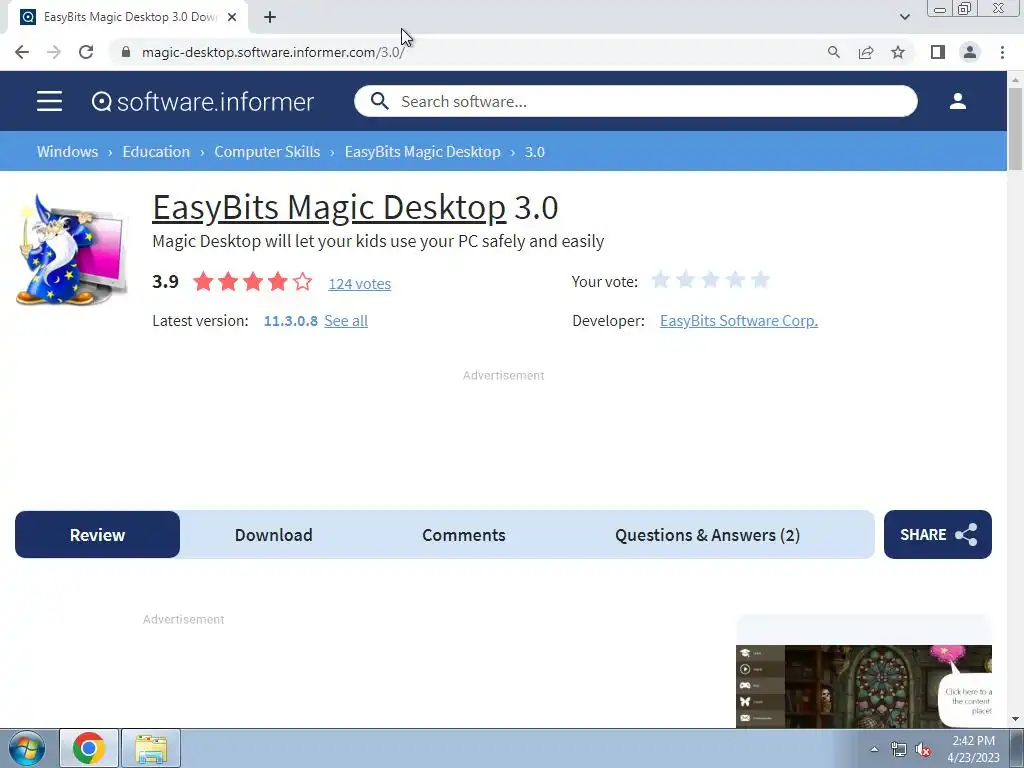This screenshot has width=1024, height=768.
Task: Rate three stars in Your vote
Action: (711, 280)
